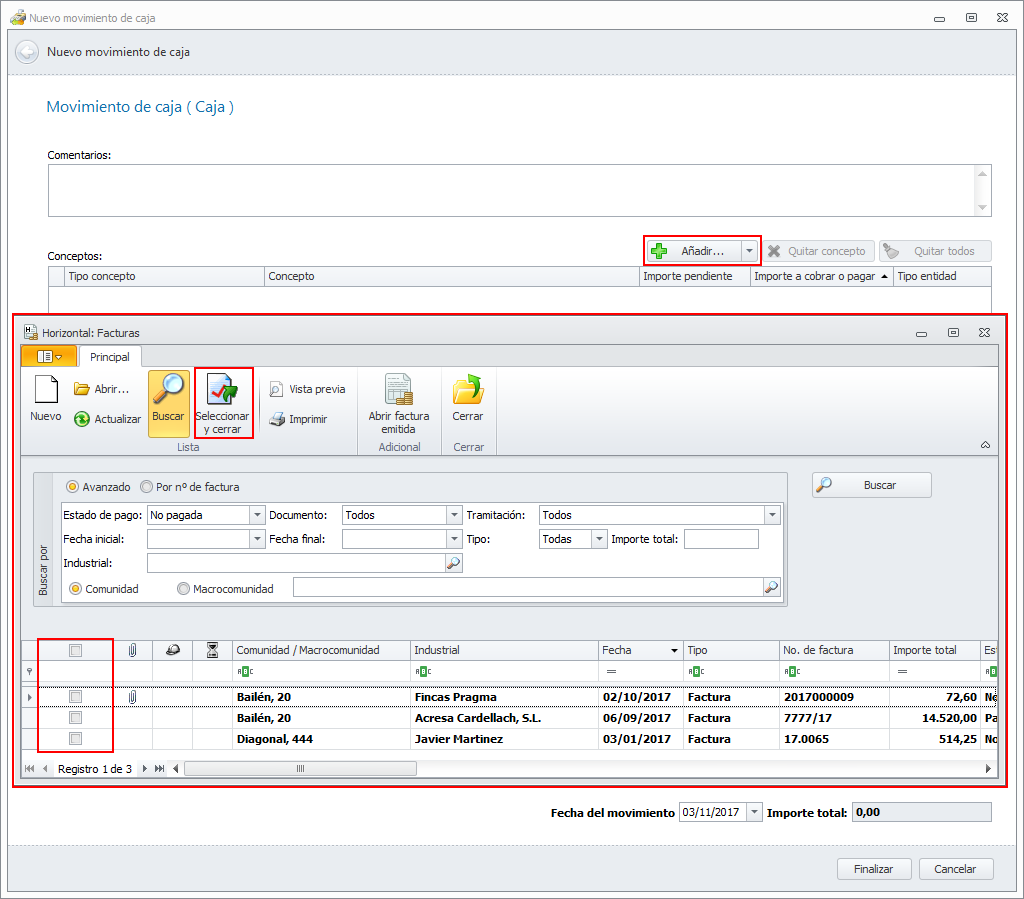
Task: Open the Tramitación dropdown list
Action: [x=771, y=515]
